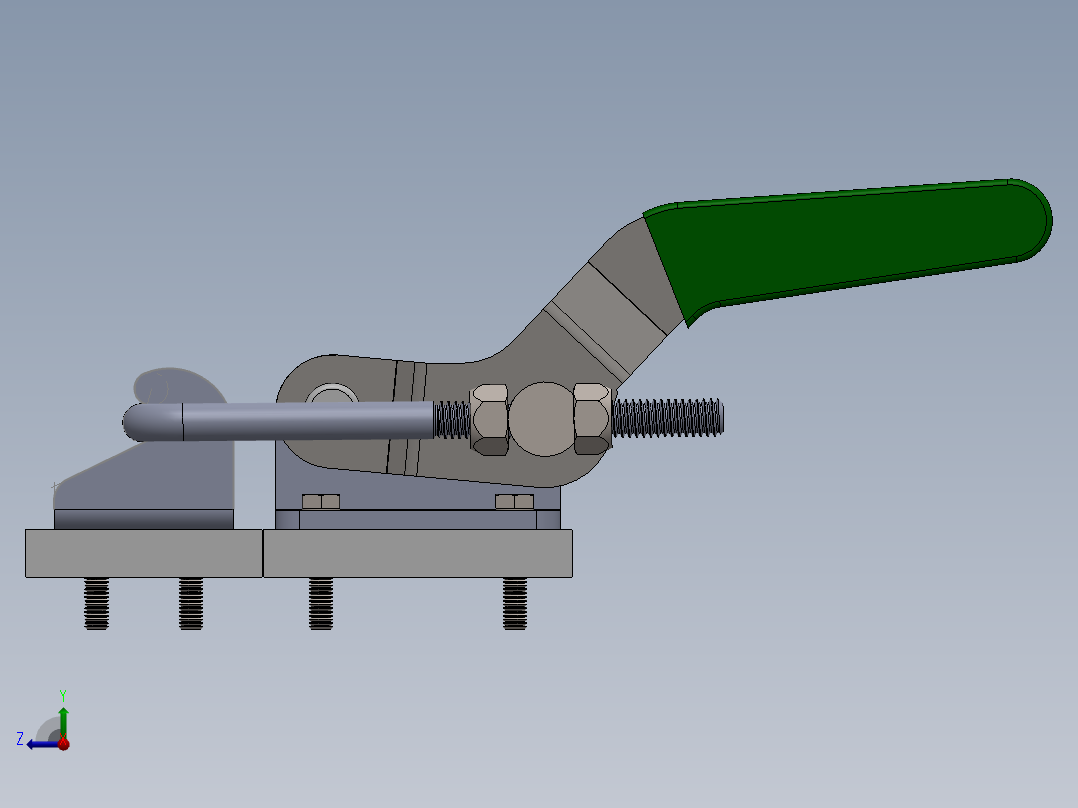1078x808 pixels.
Task: Select the smooth gray hook rod
Action: click(278, 421)
